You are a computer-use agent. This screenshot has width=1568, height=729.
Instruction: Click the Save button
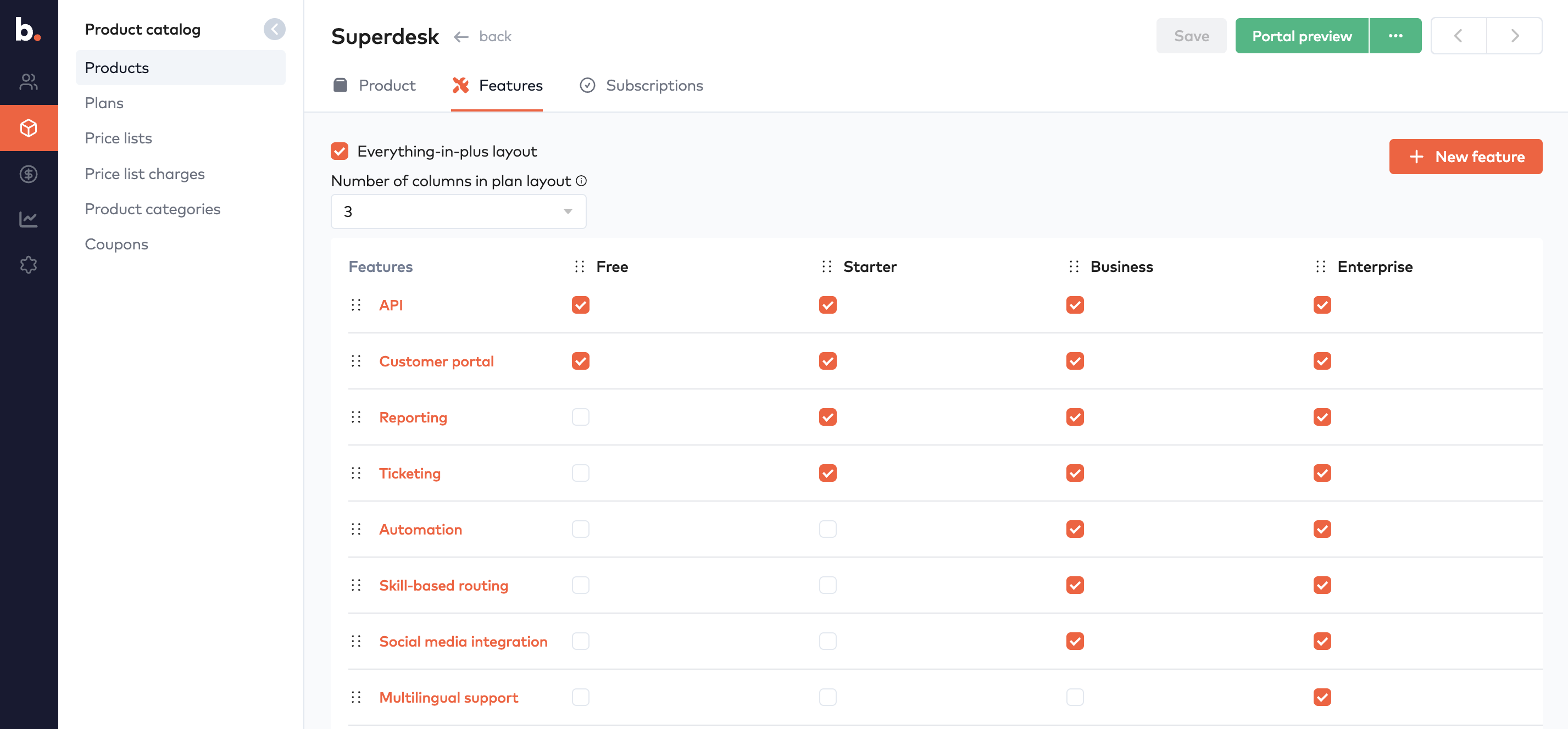click(1191, 36)
